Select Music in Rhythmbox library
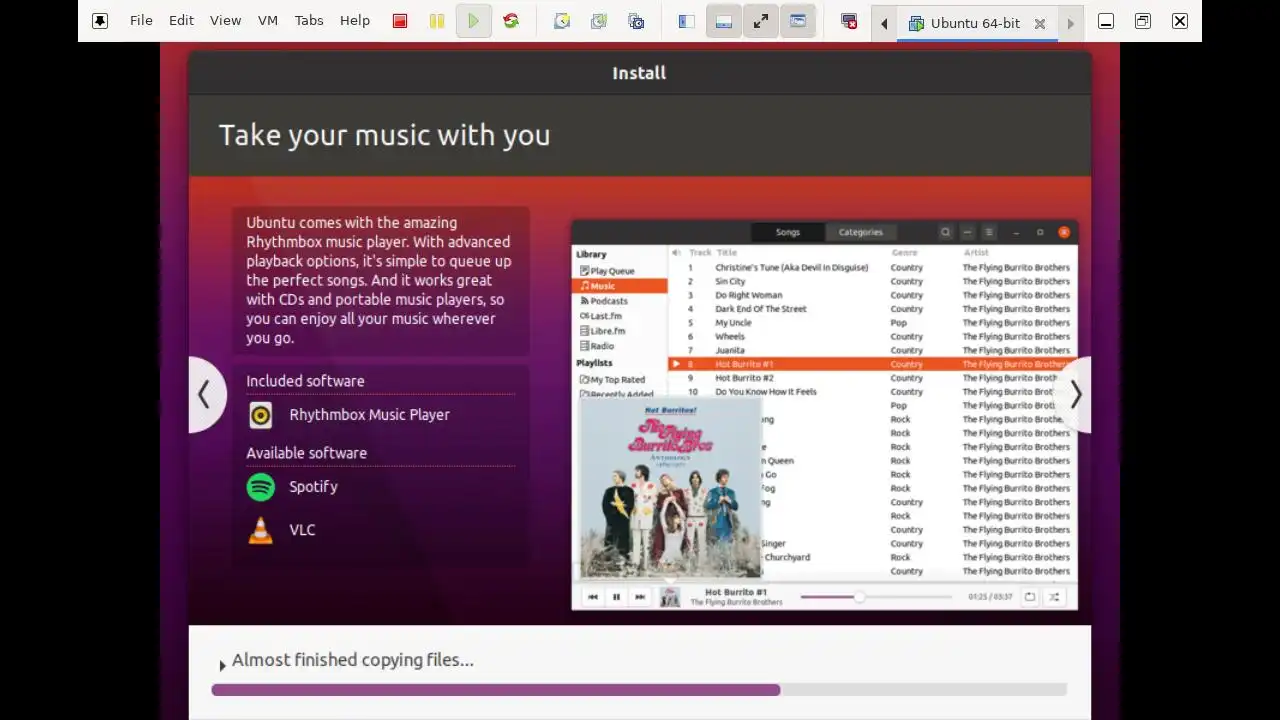The width and height of the screenshot is (1280, 720). click(x=620, y=286)
